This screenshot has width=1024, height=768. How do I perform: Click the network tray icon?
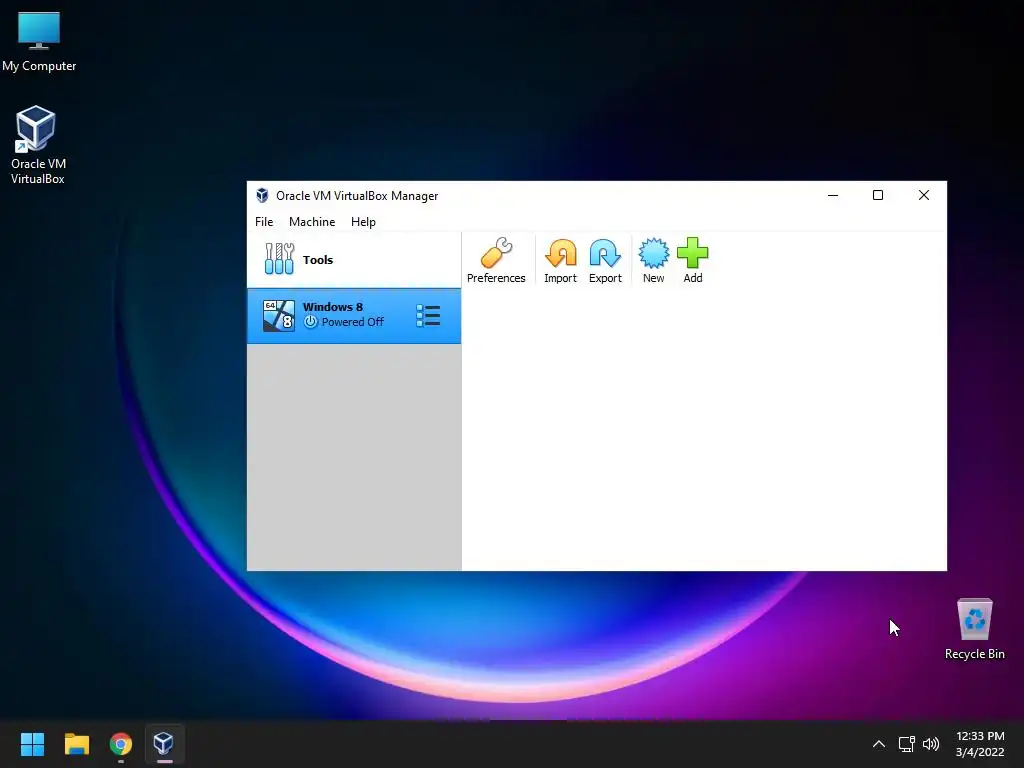pos(906,744)
